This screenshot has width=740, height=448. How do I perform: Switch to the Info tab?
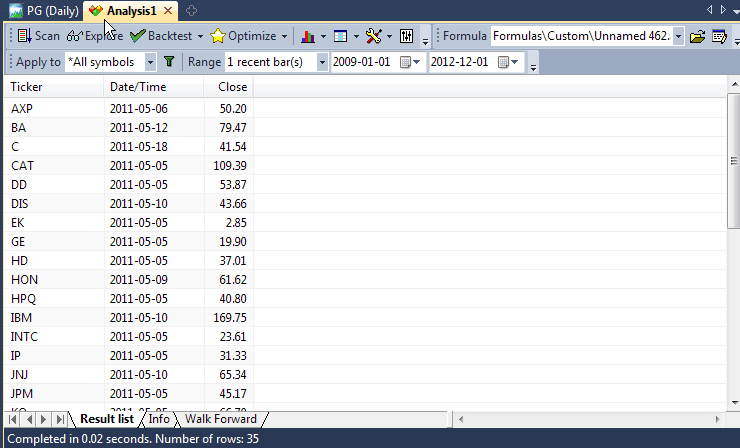pos(159,419)
